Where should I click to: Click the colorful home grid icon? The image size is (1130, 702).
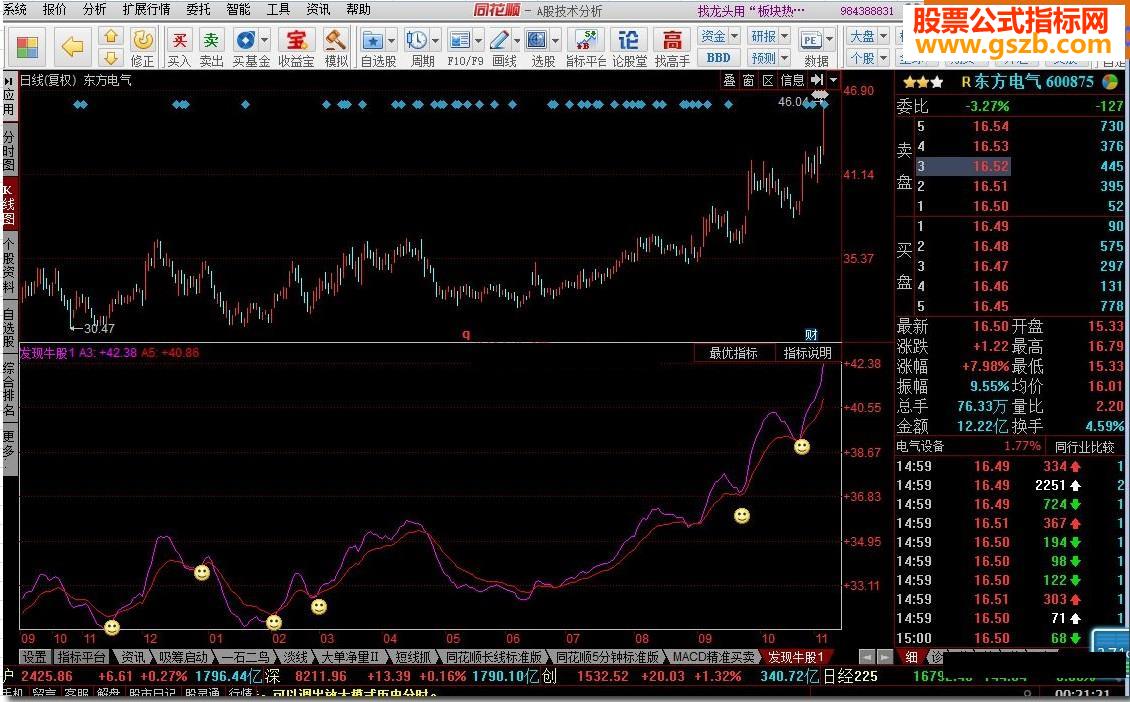point(27,48)
